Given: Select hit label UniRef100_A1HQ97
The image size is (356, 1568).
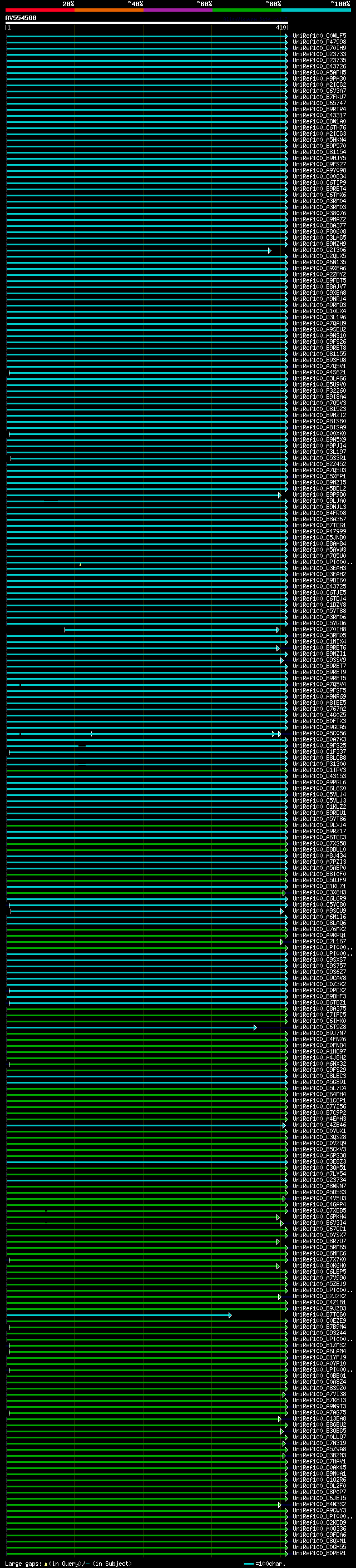Looking at the screenshot, I should tap(319, 1052).
